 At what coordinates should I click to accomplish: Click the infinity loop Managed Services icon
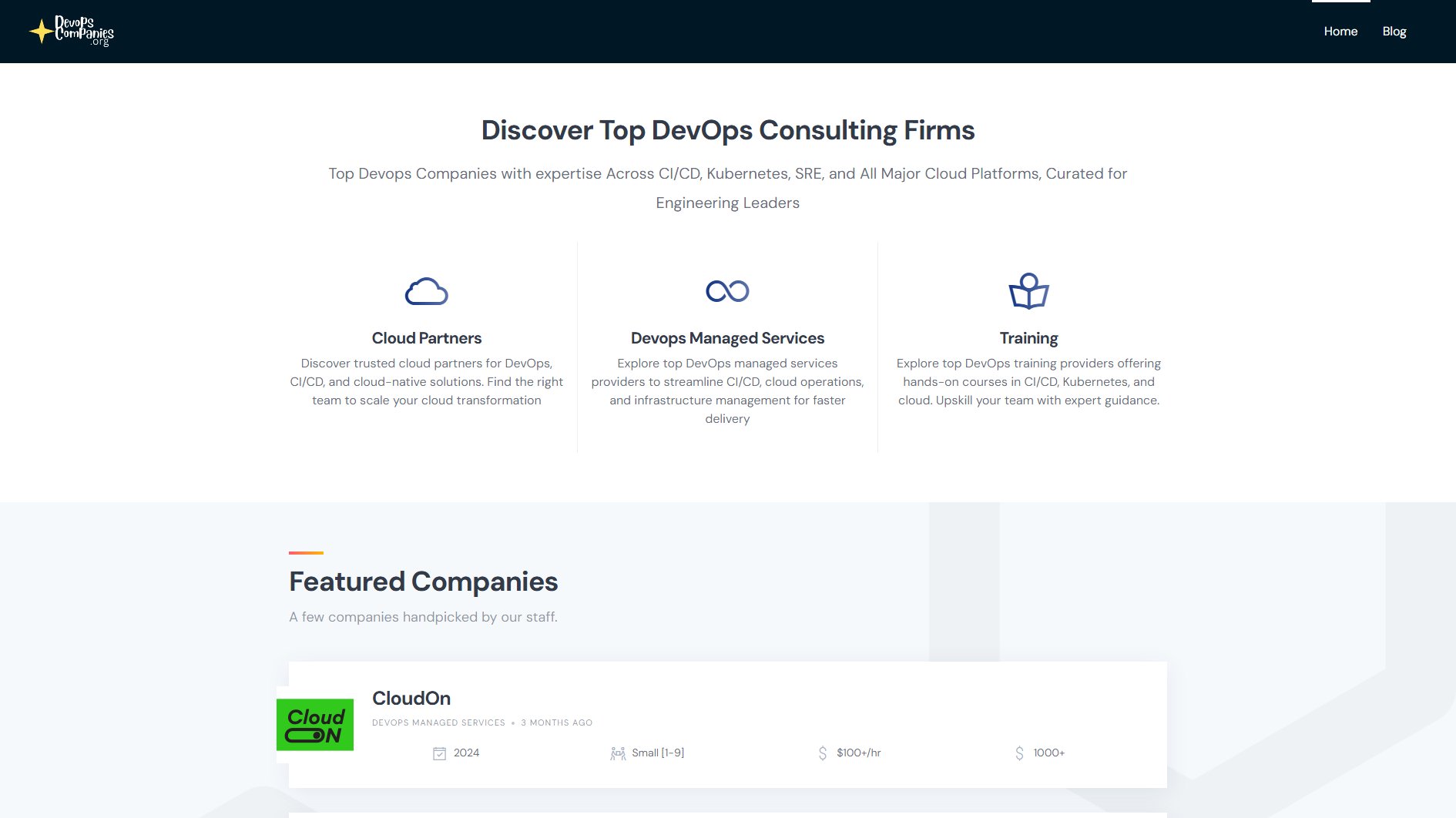point(727,291)
